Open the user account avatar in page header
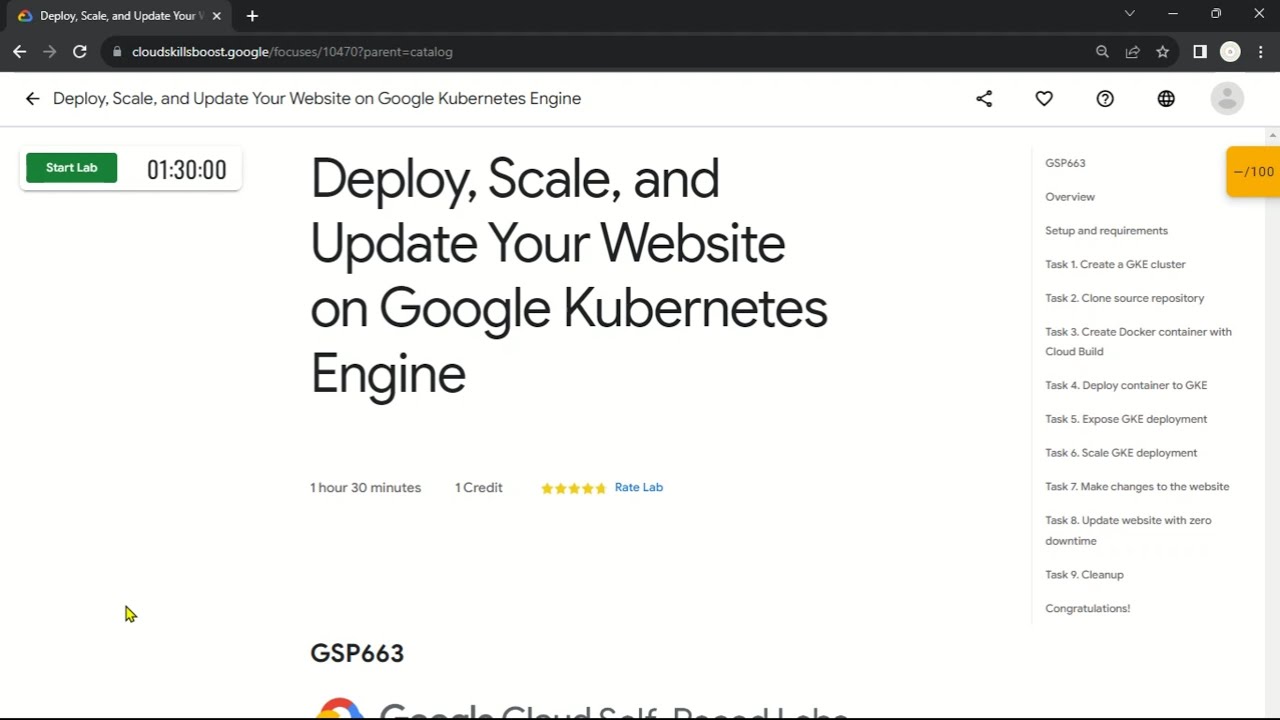The image size is (1280, 720). [1227, 98]
